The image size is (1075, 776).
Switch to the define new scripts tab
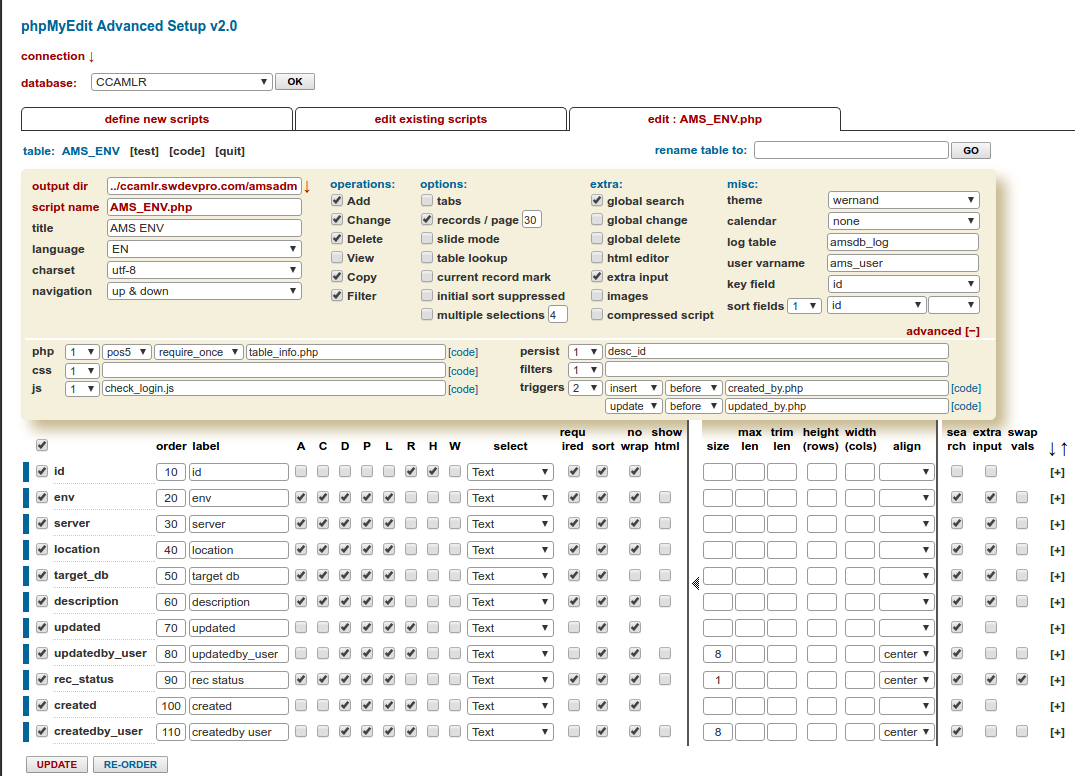pos(157,119)
